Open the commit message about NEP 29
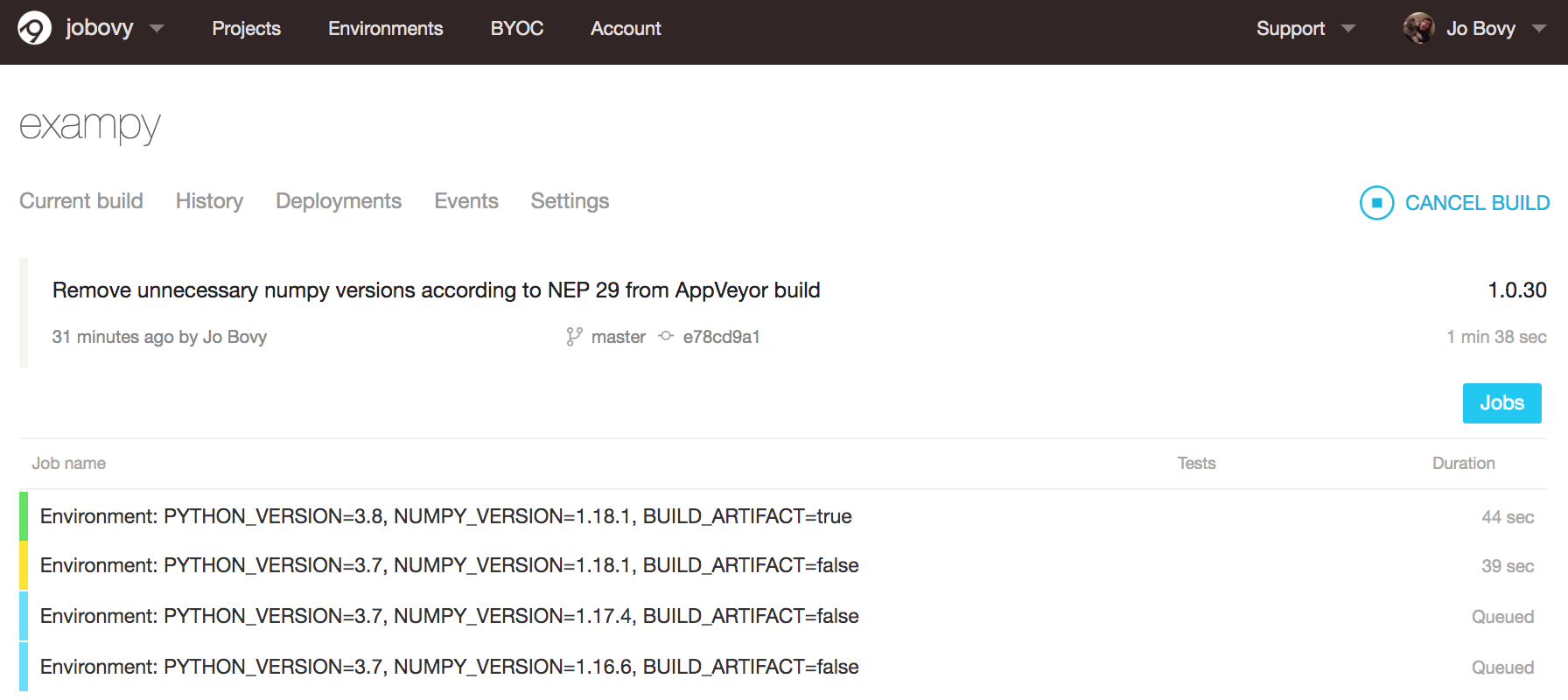 (437, 290)
